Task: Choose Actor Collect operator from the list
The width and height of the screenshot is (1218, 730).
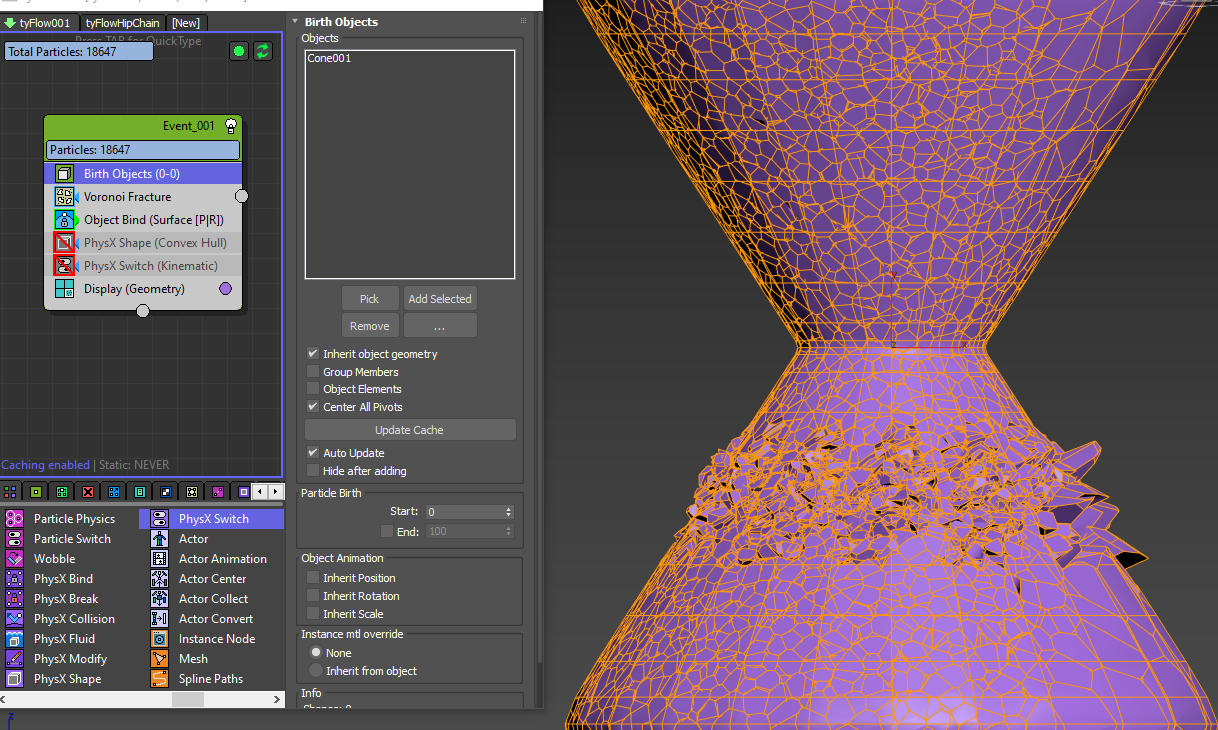Action: click(x=213, y=599)
